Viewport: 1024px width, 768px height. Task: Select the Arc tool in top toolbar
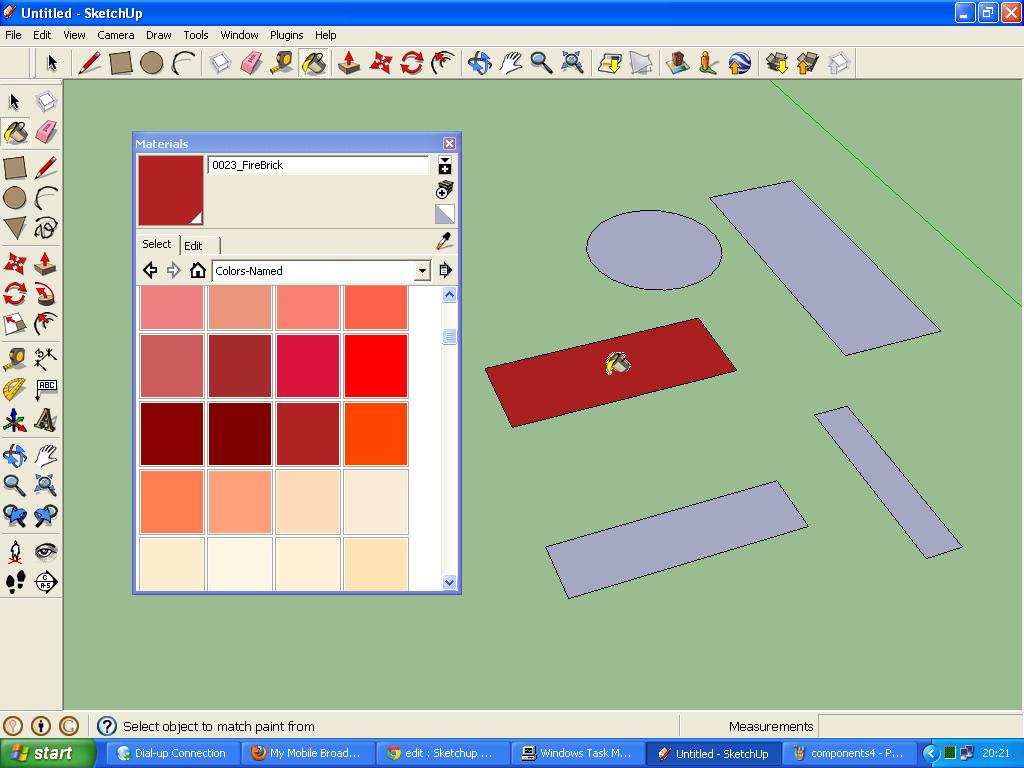[x=184, y=63]
